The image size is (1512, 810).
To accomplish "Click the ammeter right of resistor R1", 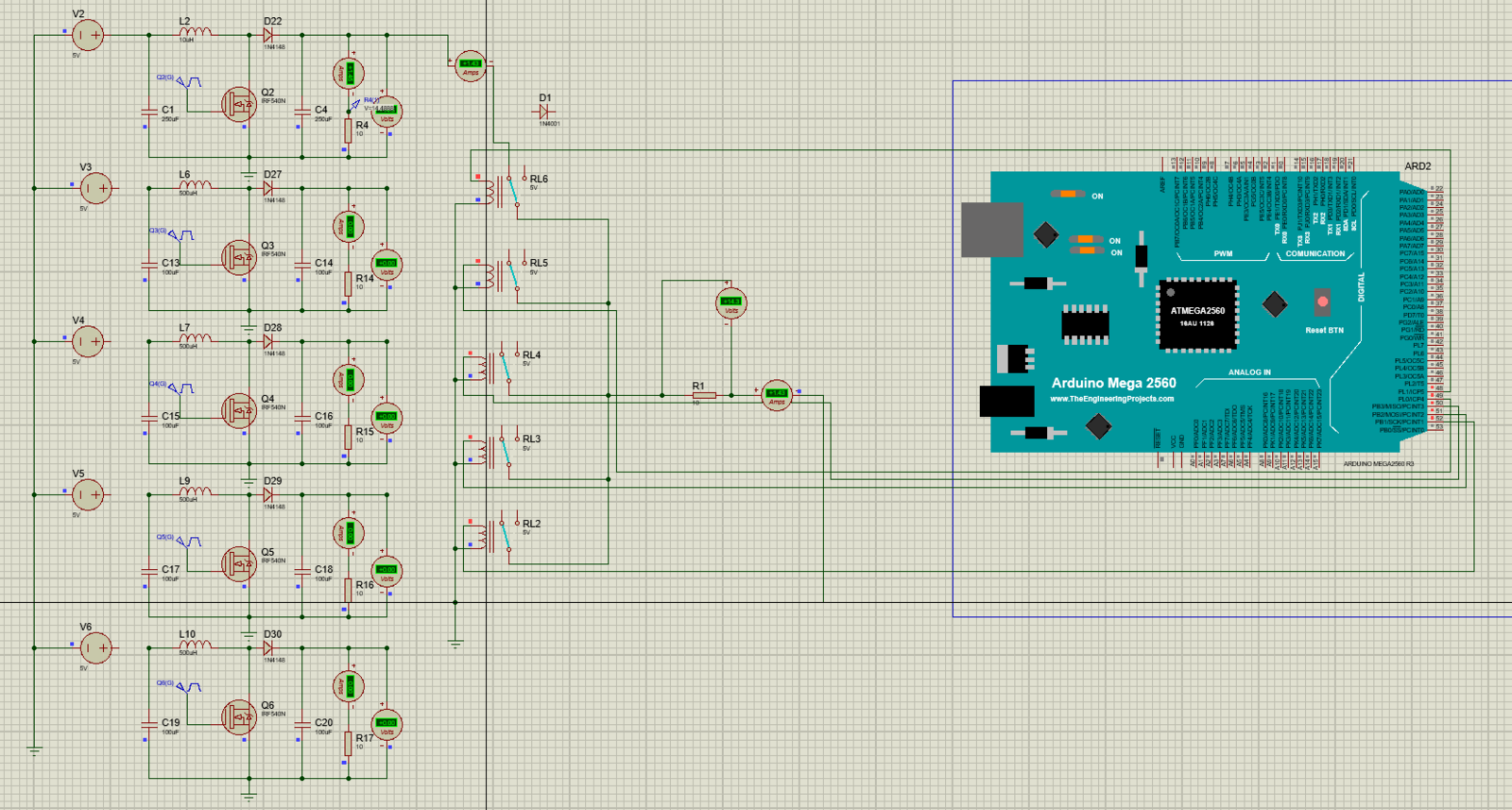I will click(777, 395).
